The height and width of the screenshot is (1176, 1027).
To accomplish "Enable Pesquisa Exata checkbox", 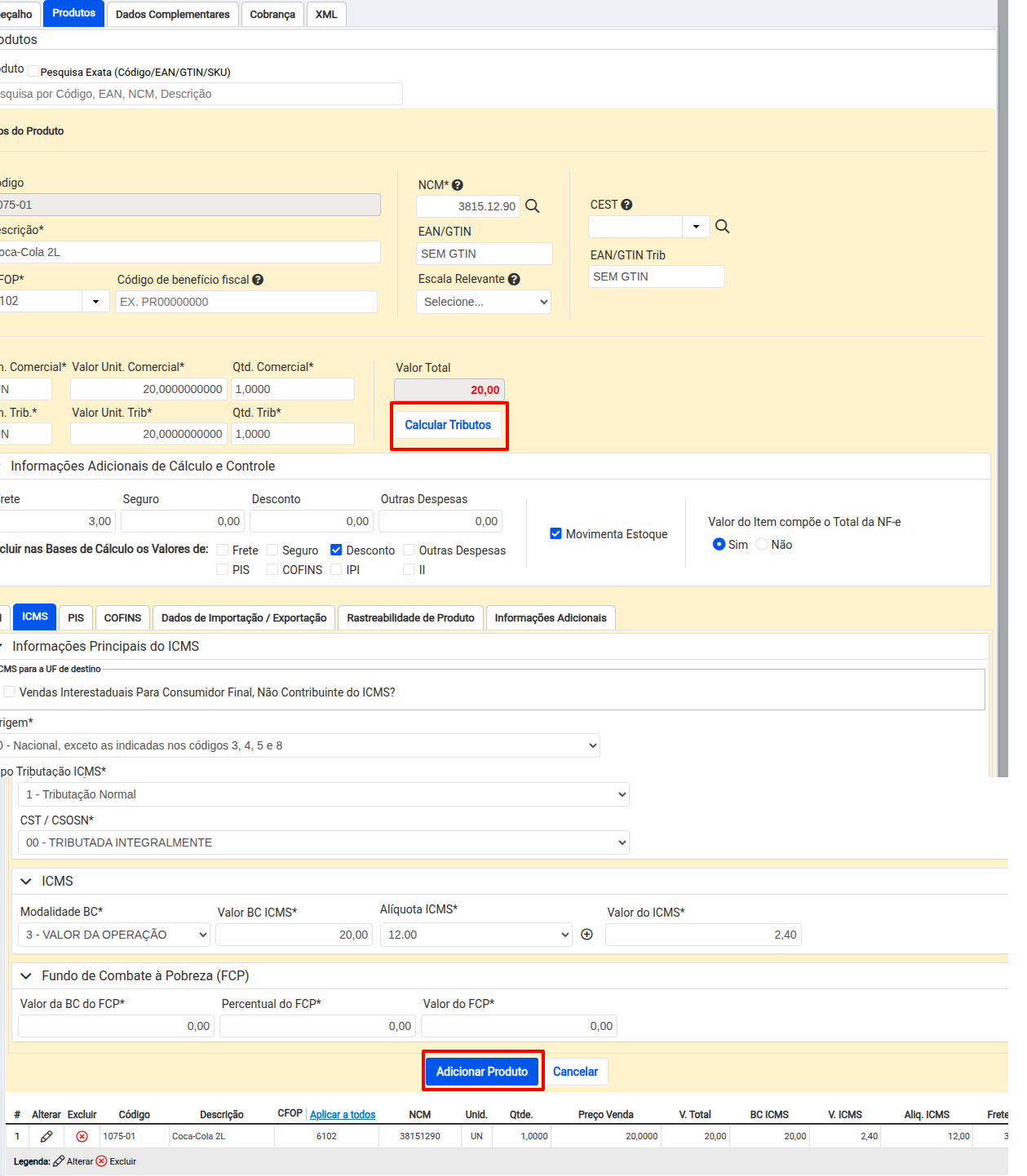I will (x=33, y=72).
